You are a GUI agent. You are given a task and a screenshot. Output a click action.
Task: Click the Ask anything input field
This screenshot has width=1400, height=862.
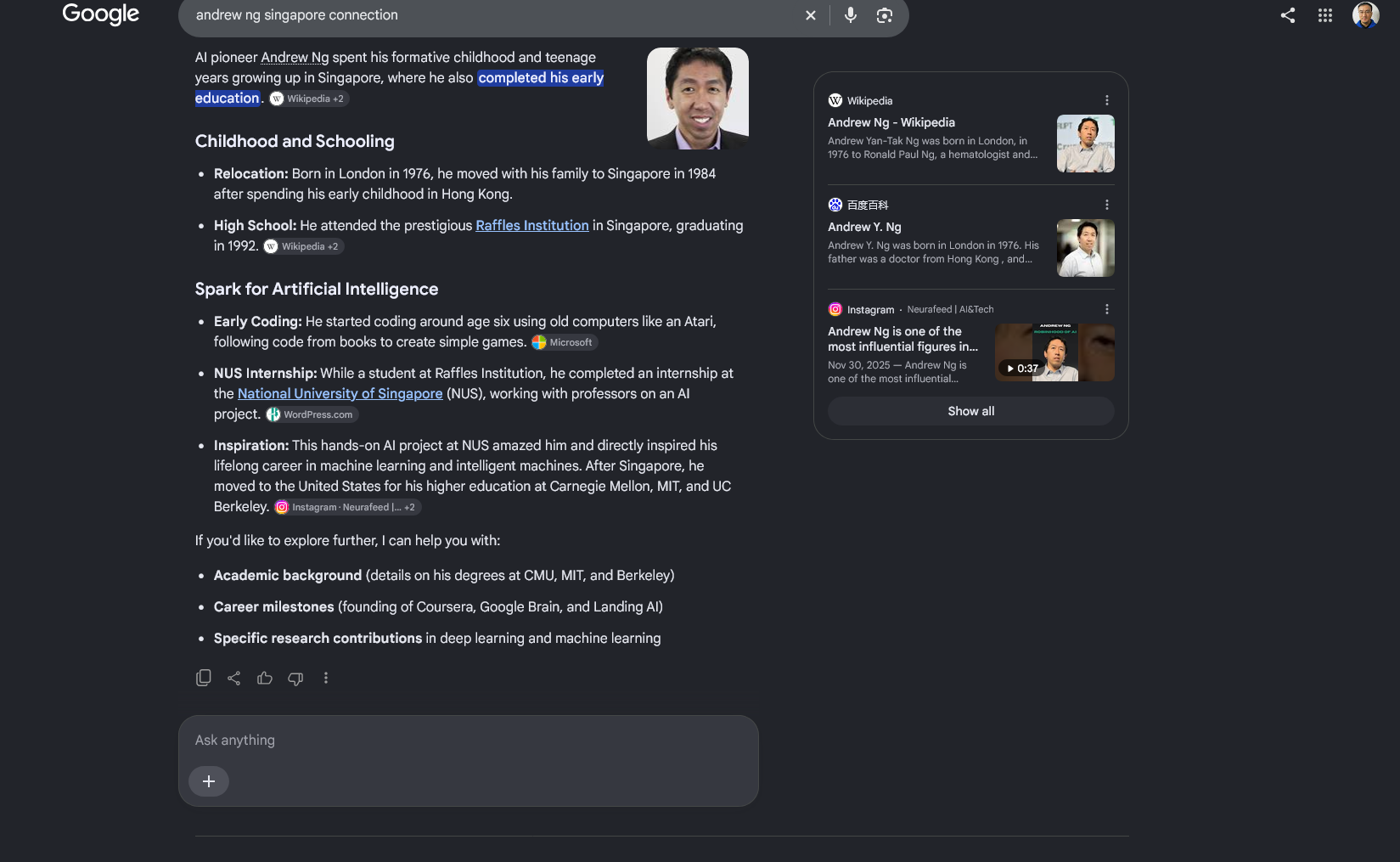[x=469, y=740]
